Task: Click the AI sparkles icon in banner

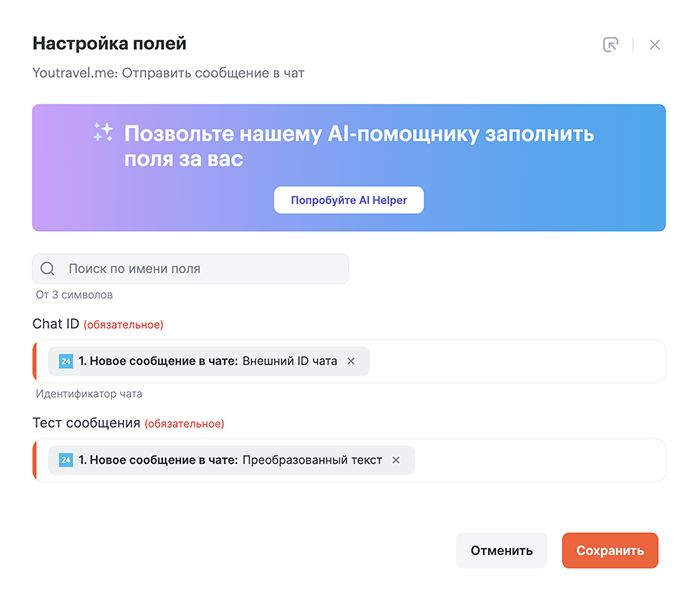Action: pos(103,132)
